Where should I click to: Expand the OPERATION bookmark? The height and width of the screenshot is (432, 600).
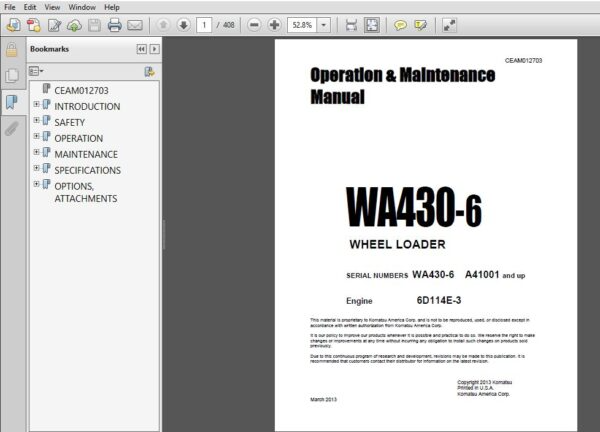[36, 136]
